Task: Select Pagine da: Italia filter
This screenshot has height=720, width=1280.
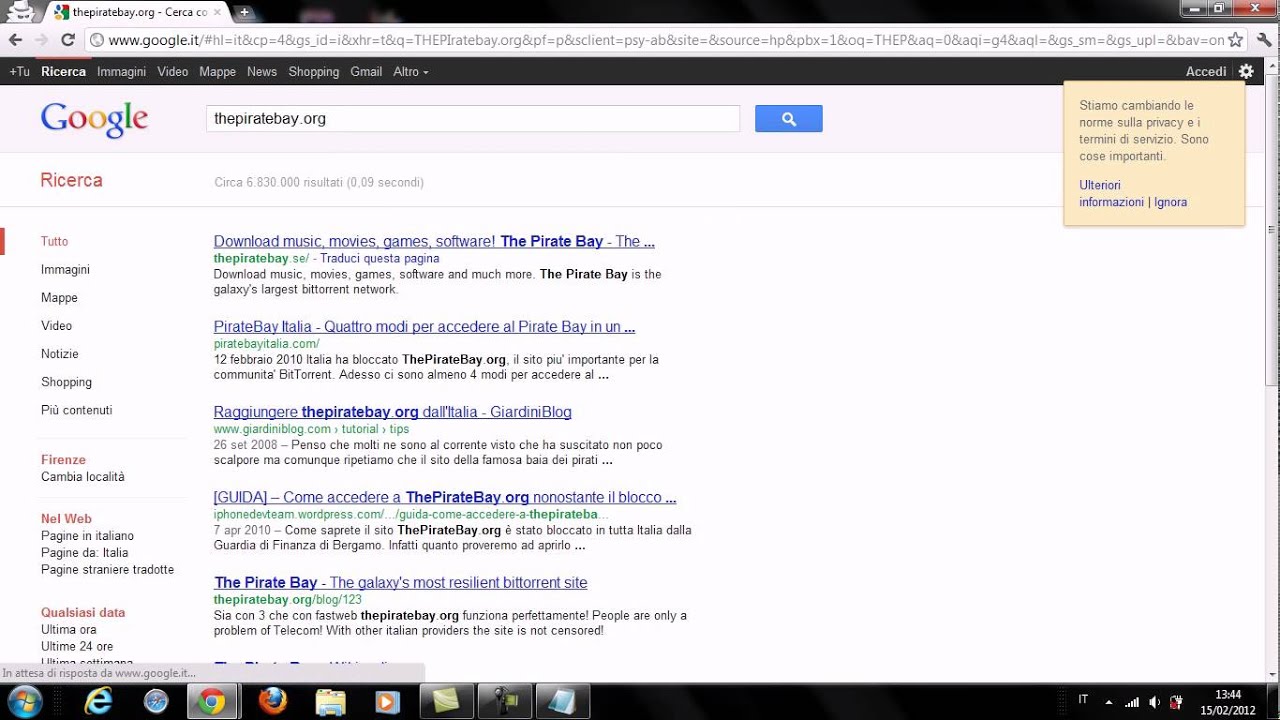Action: tap(85, 553)
